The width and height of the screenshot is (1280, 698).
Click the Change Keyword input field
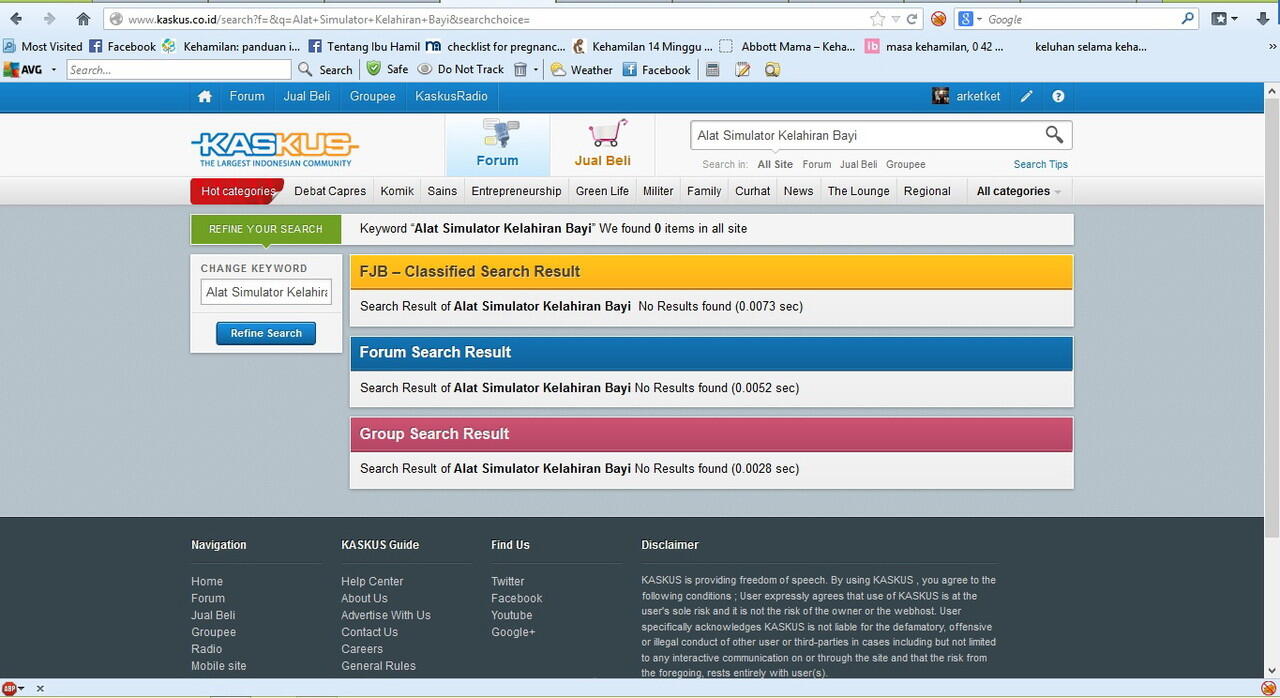click(x=266, y=292)
